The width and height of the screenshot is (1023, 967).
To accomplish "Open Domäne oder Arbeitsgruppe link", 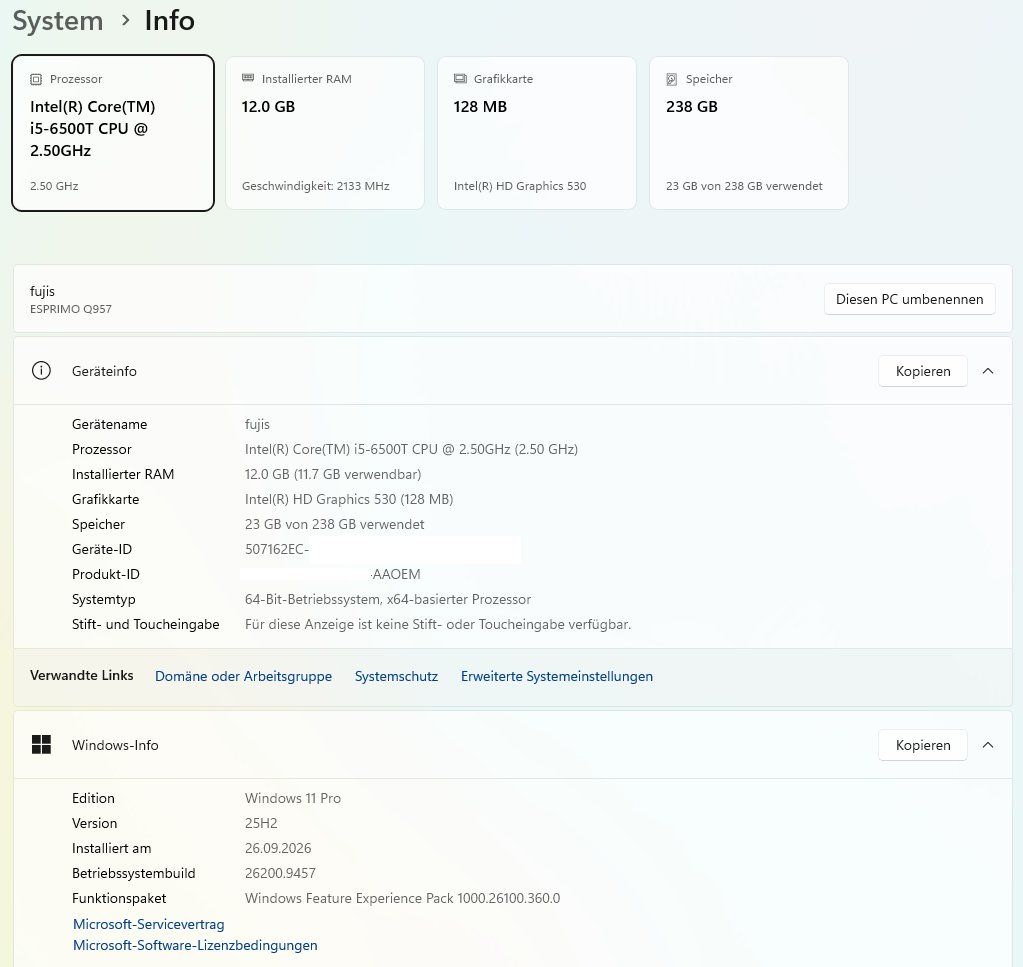I will tap(243, 676).
